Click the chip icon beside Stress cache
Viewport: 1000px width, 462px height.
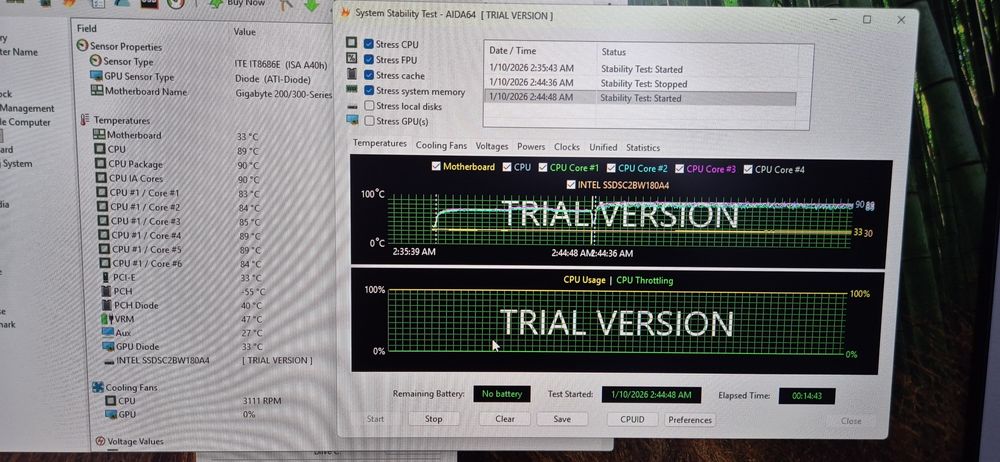[351, 73]
